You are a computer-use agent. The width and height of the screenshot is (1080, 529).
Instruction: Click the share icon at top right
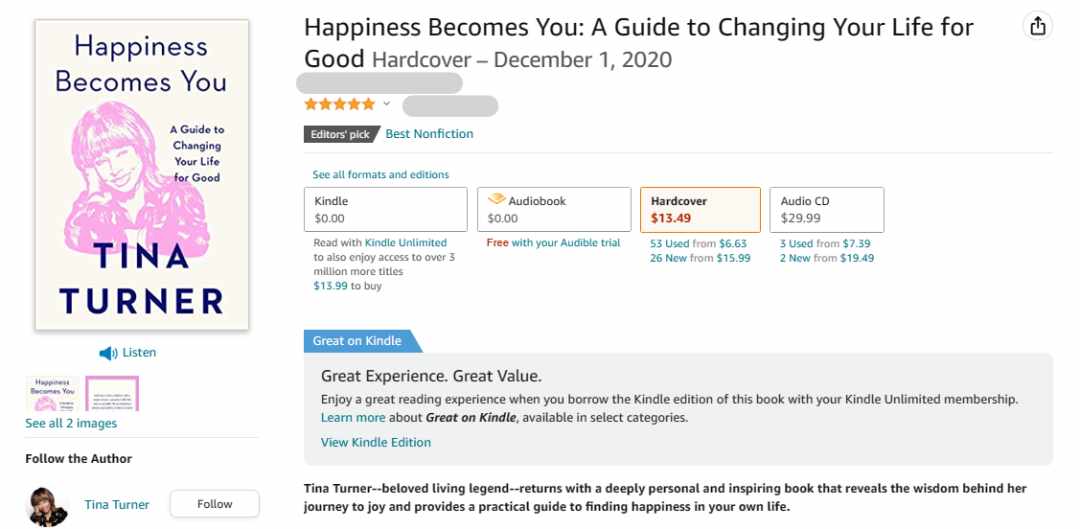coord(1037,27)
